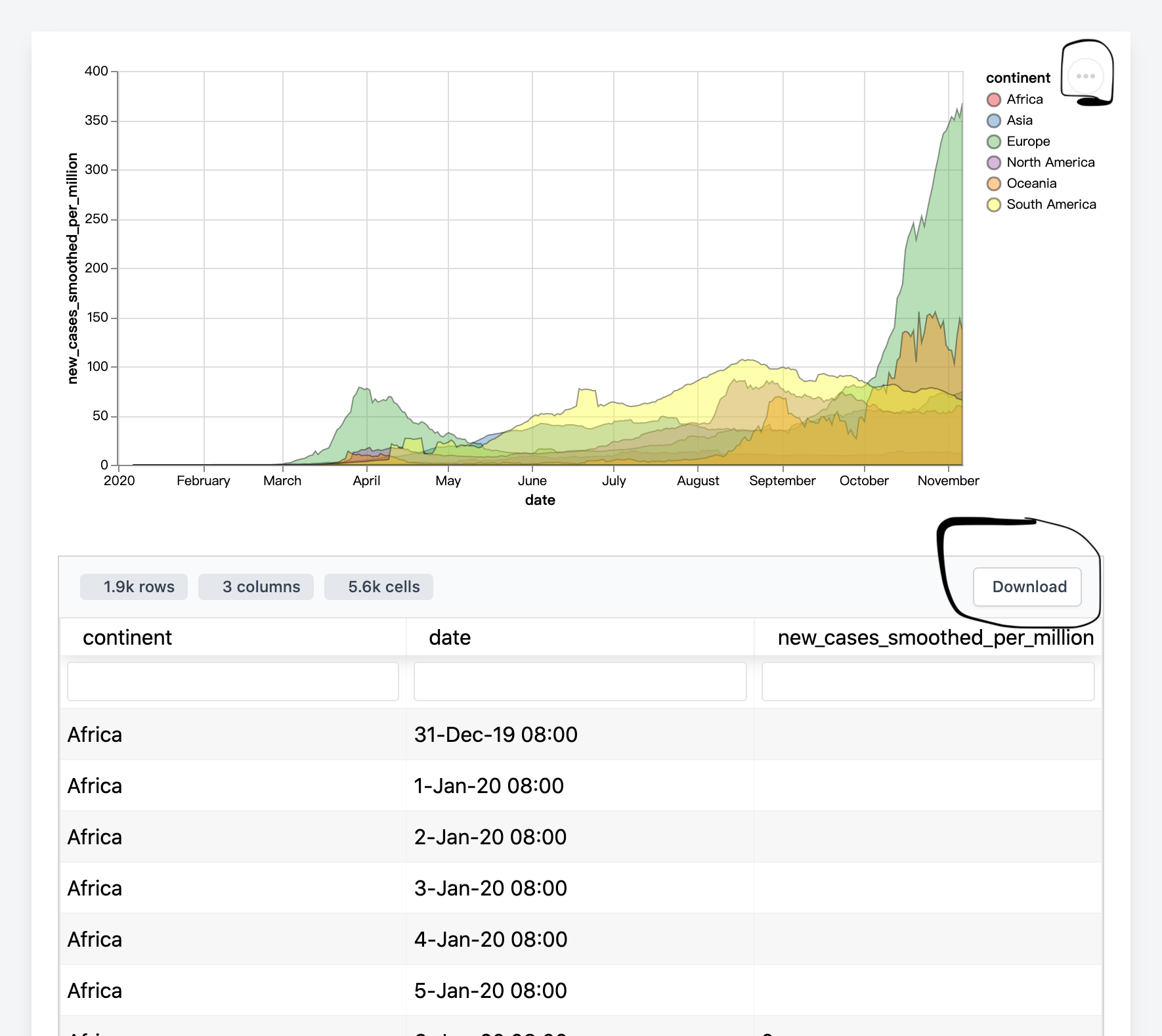Click the South America legend label
Screen dimensions: 1162x1036
click(x=1051, y=205)
